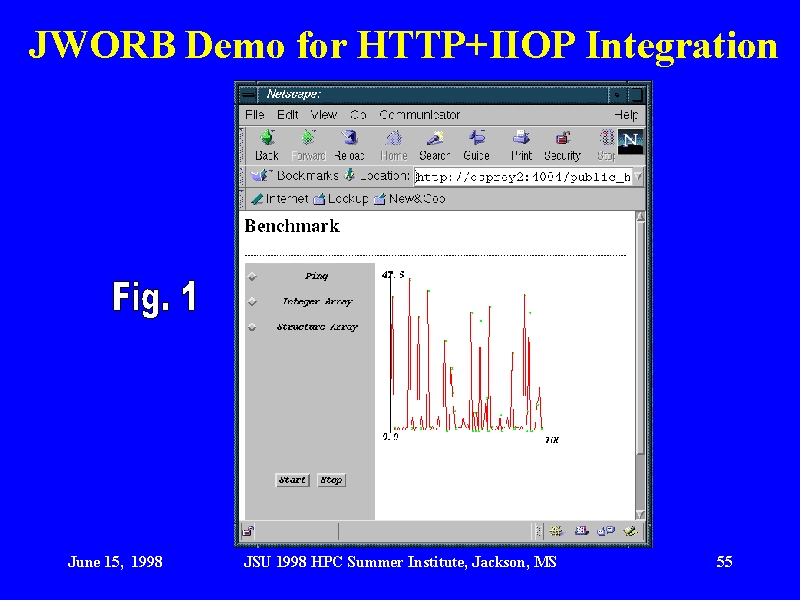Click the Back navigation icon

coord(267,137)
